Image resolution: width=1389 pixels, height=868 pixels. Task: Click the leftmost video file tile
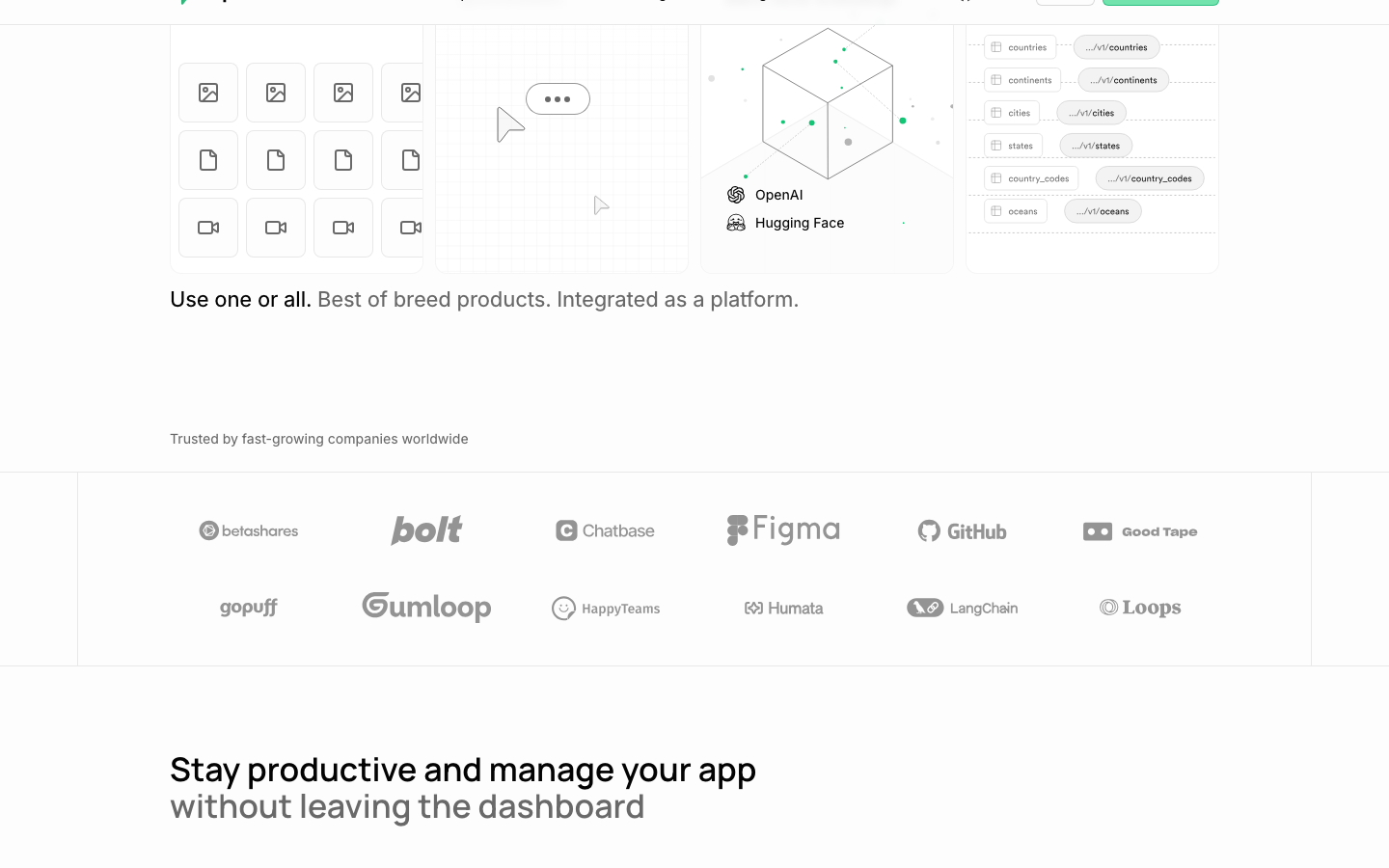coord(208,228)
